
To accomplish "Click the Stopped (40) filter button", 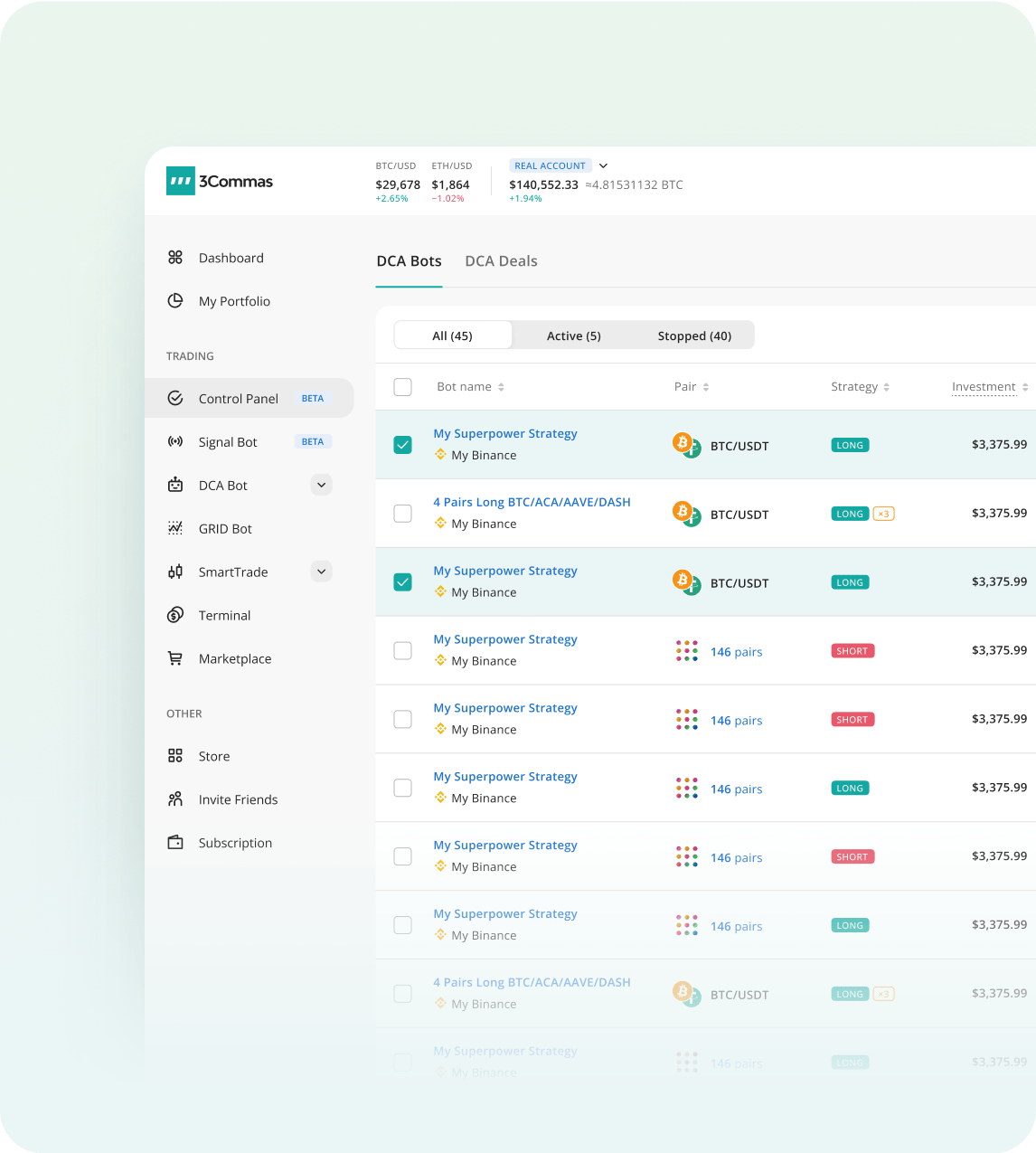I will (694, 336).
